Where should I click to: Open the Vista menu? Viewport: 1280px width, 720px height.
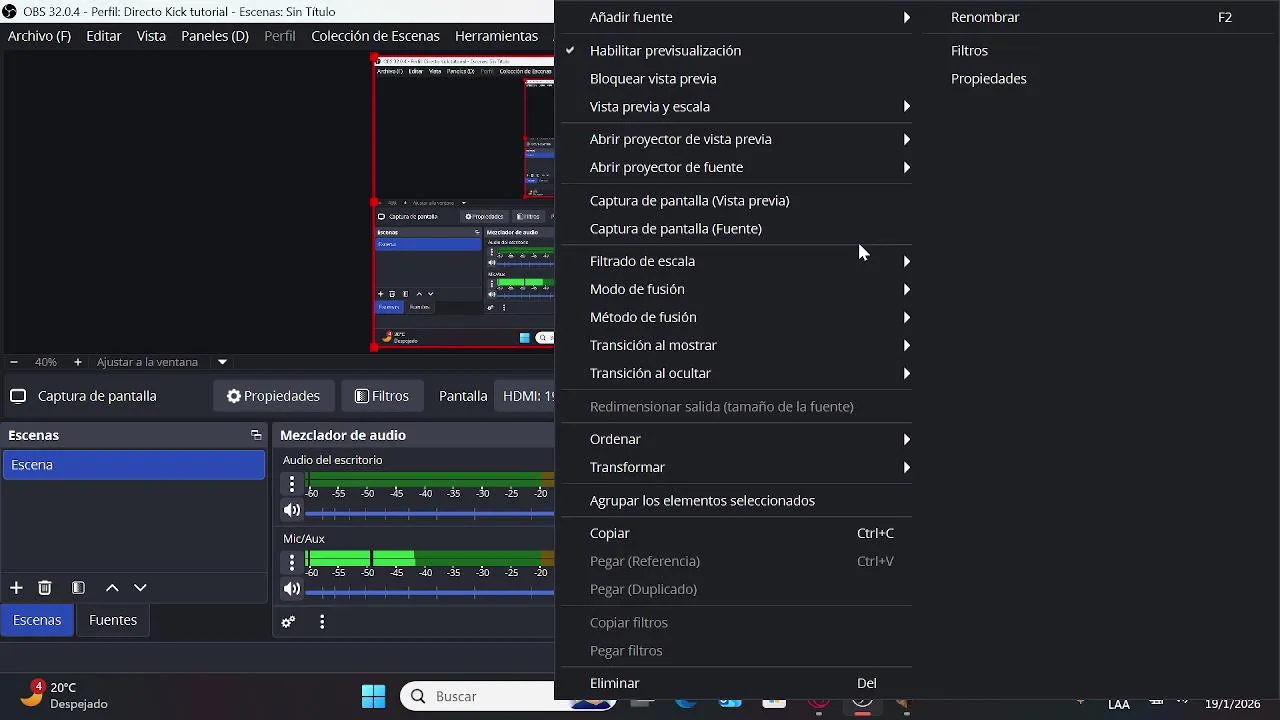(x=151, y=36)
